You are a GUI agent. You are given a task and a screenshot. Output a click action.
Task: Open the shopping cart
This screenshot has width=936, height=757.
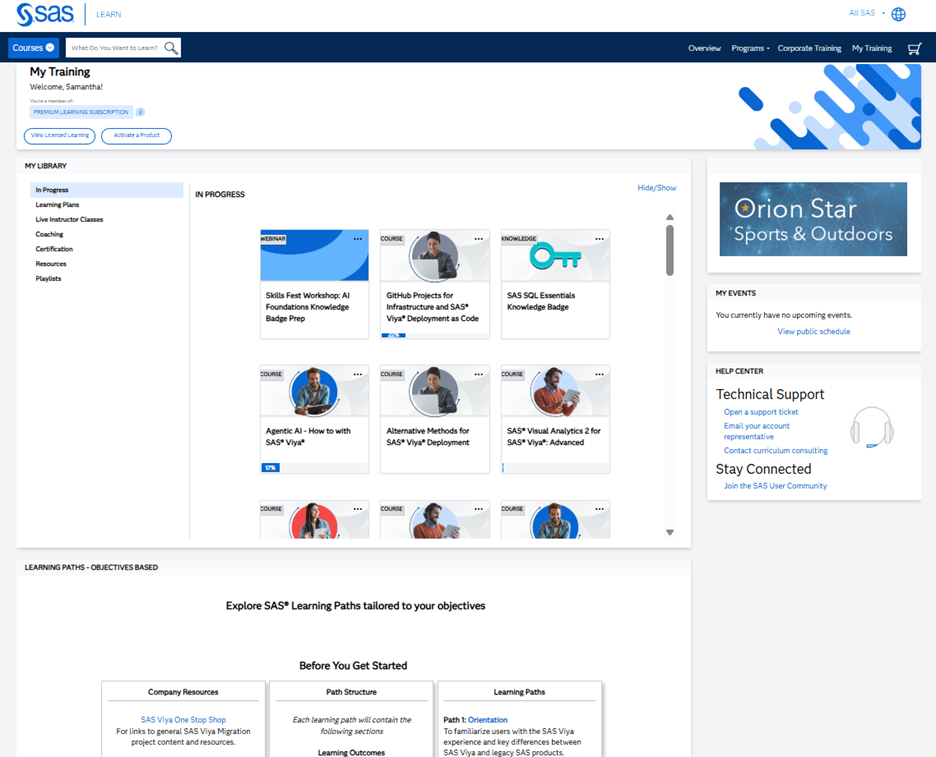pyautogui.click(x=914, y=48)
